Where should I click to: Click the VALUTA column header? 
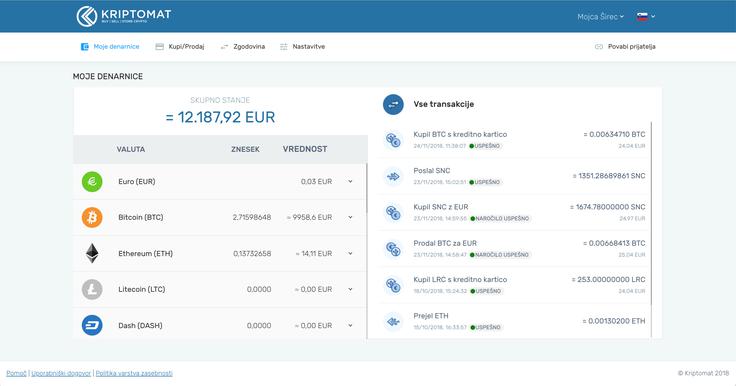130,149
